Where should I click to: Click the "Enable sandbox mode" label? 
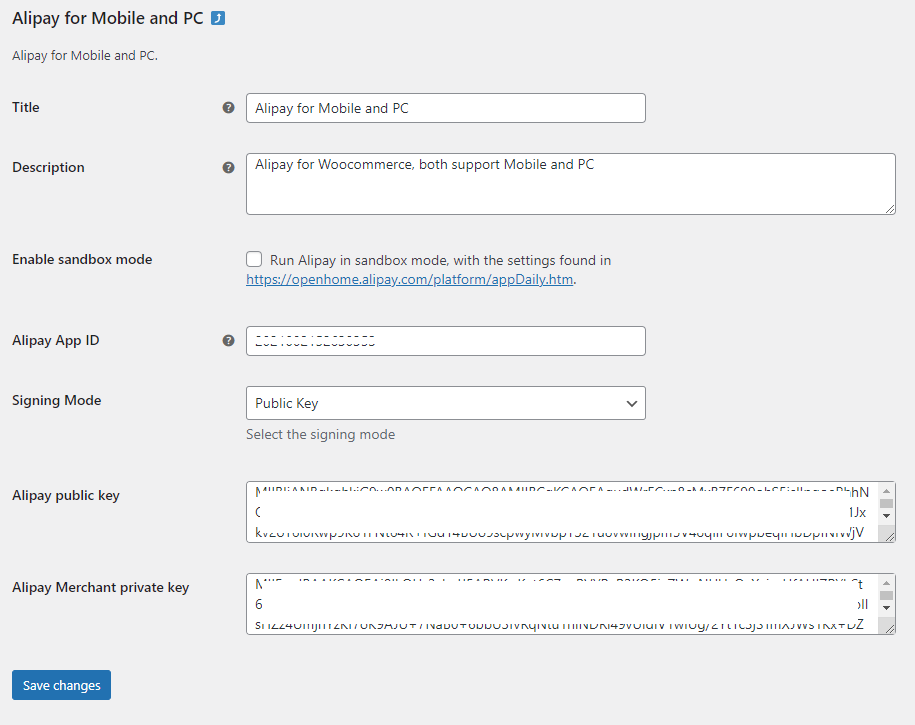pos(82,259)
